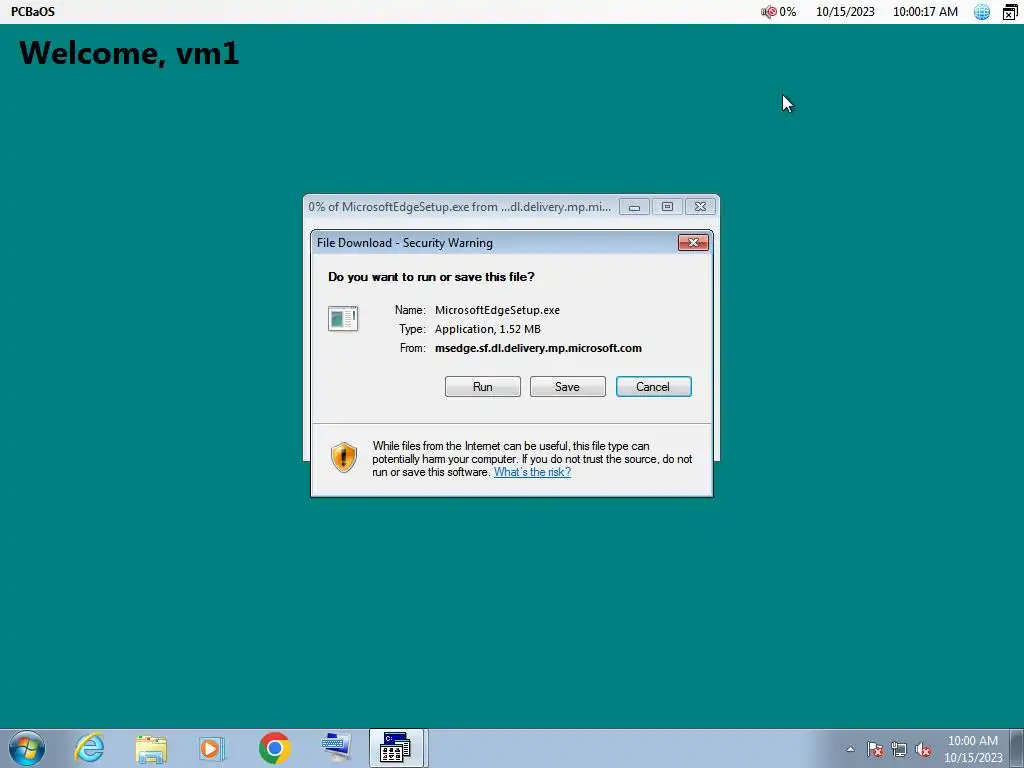The image size is (1024, 768).
Task: Launch Internet Explorer from the taskbar
Action: [89, 748]
